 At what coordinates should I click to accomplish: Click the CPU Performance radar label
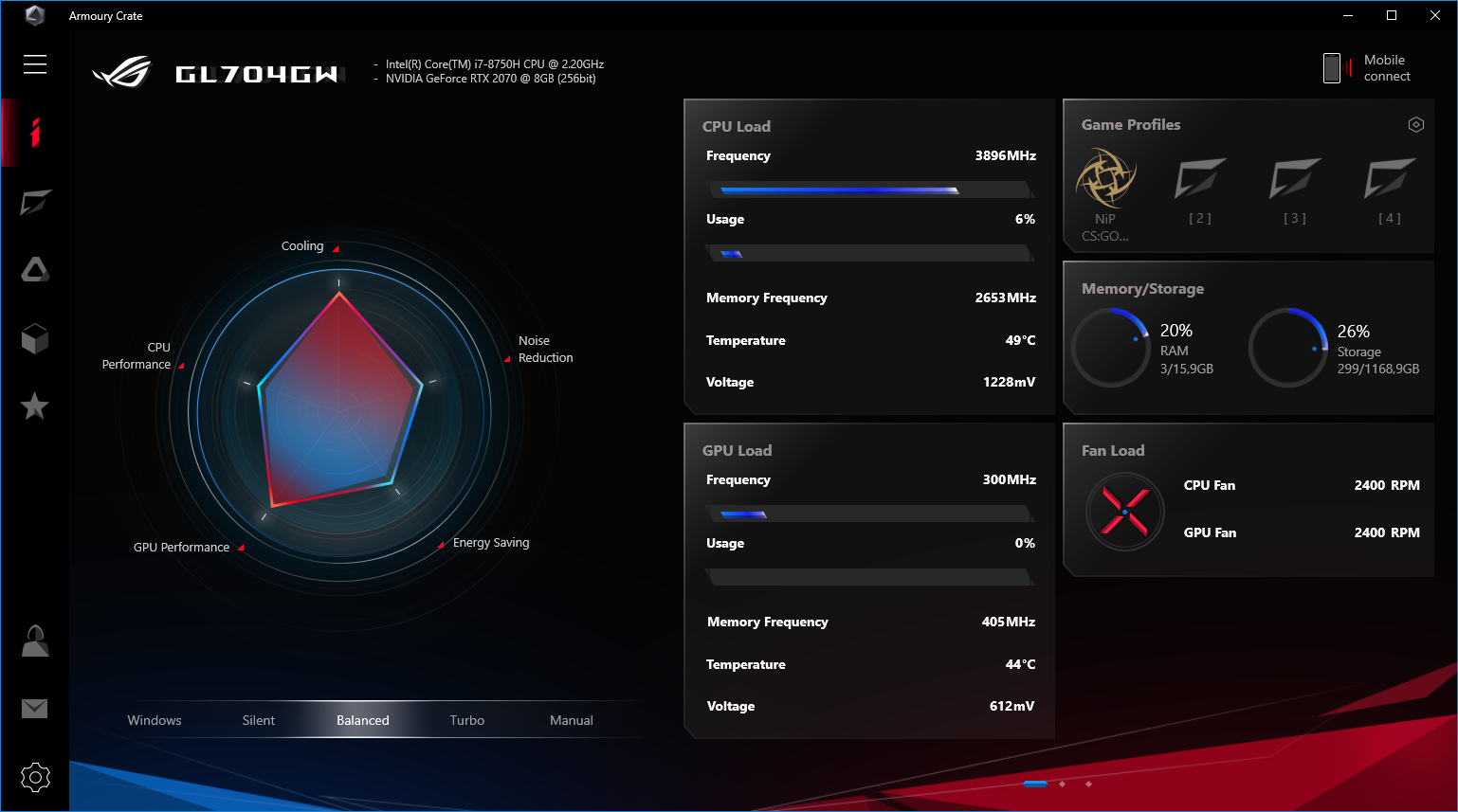pos(137,355)
